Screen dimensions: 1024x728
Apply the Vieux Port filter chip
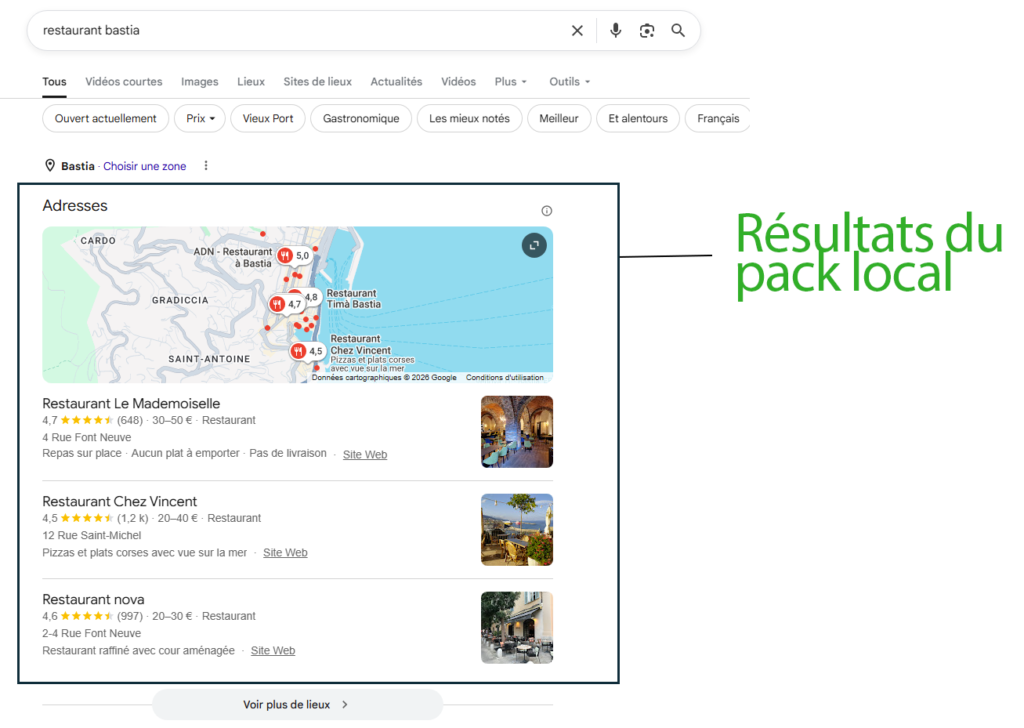coord(268,118)
